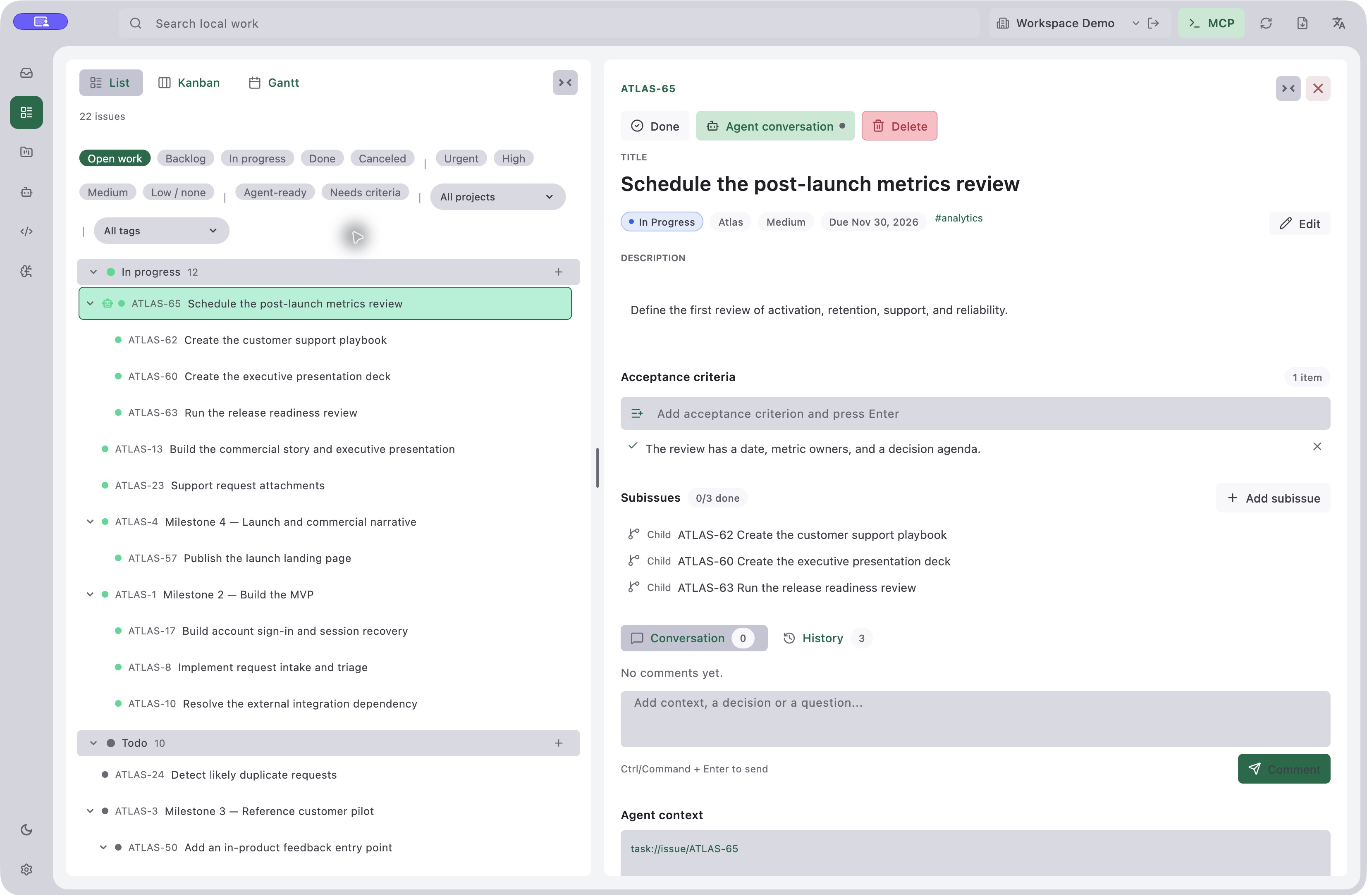Delete the ATLAS-65 issue
This screenshot has height=896, width=1367.
[x=899, y=126]
